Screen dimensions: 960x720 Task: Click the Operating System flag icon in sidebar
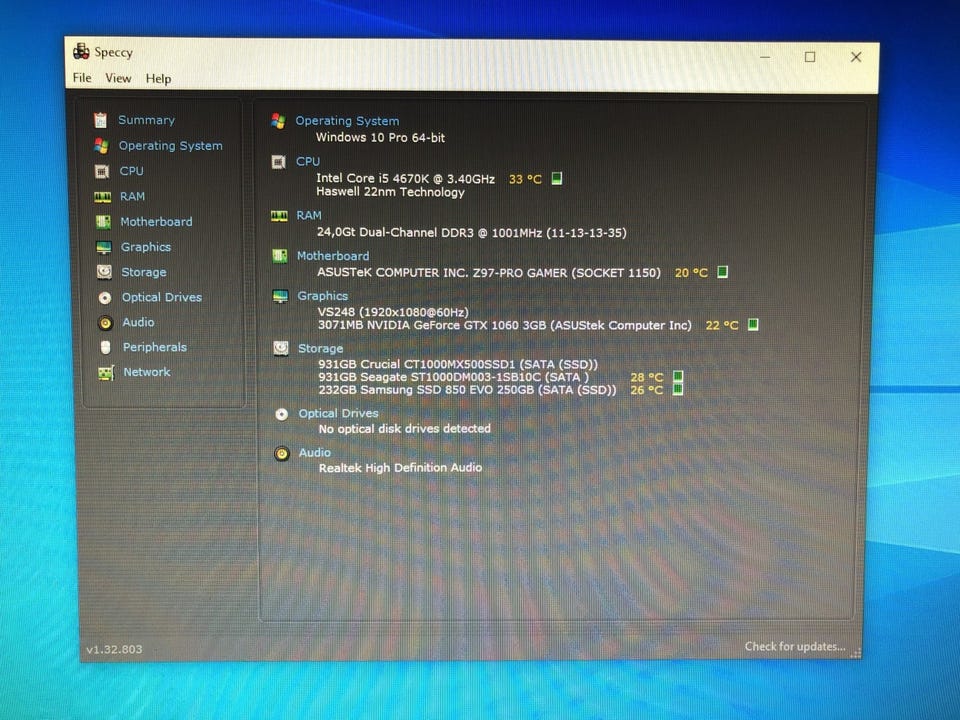tap(102, 146)
